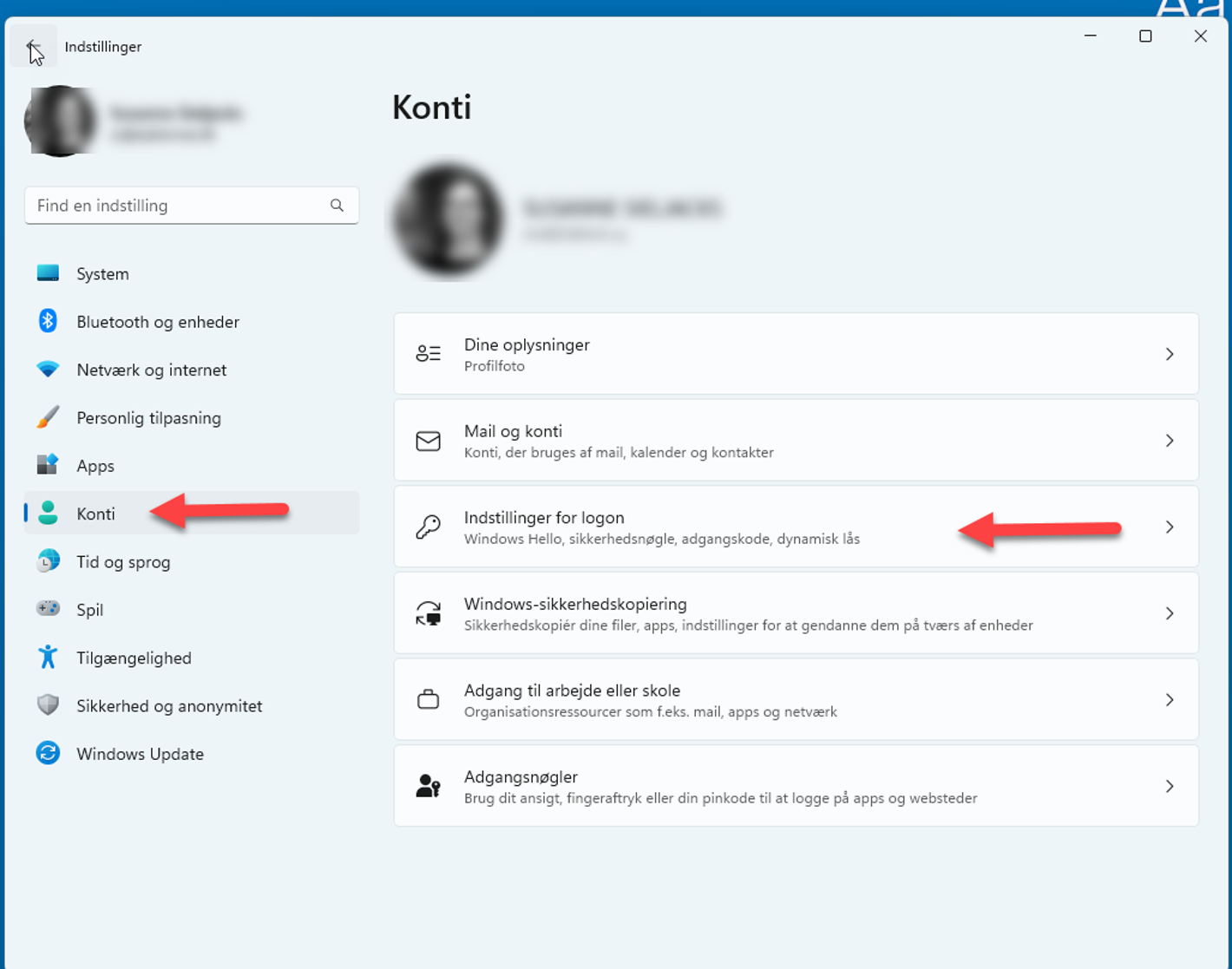Open Mail og konti settings card
This screenshot has height=969, width=1232.
point(796,441)
